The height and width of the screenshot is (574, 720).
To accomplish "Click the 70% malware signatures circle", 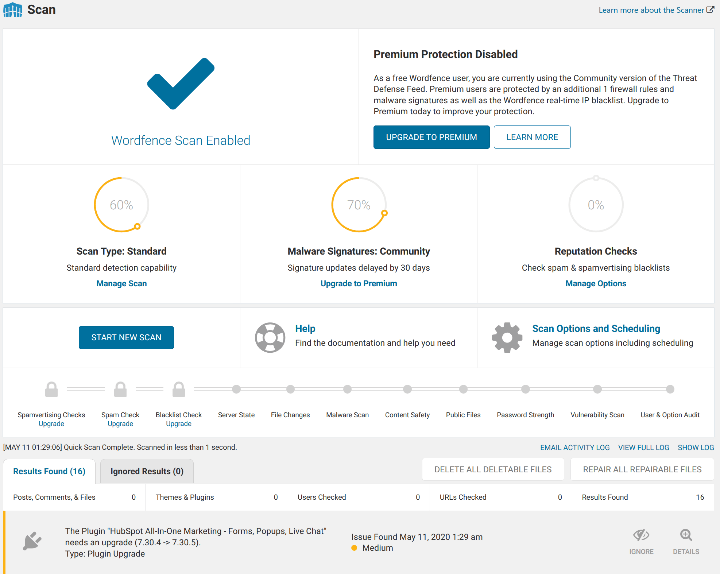I will (x=358, y=205).
